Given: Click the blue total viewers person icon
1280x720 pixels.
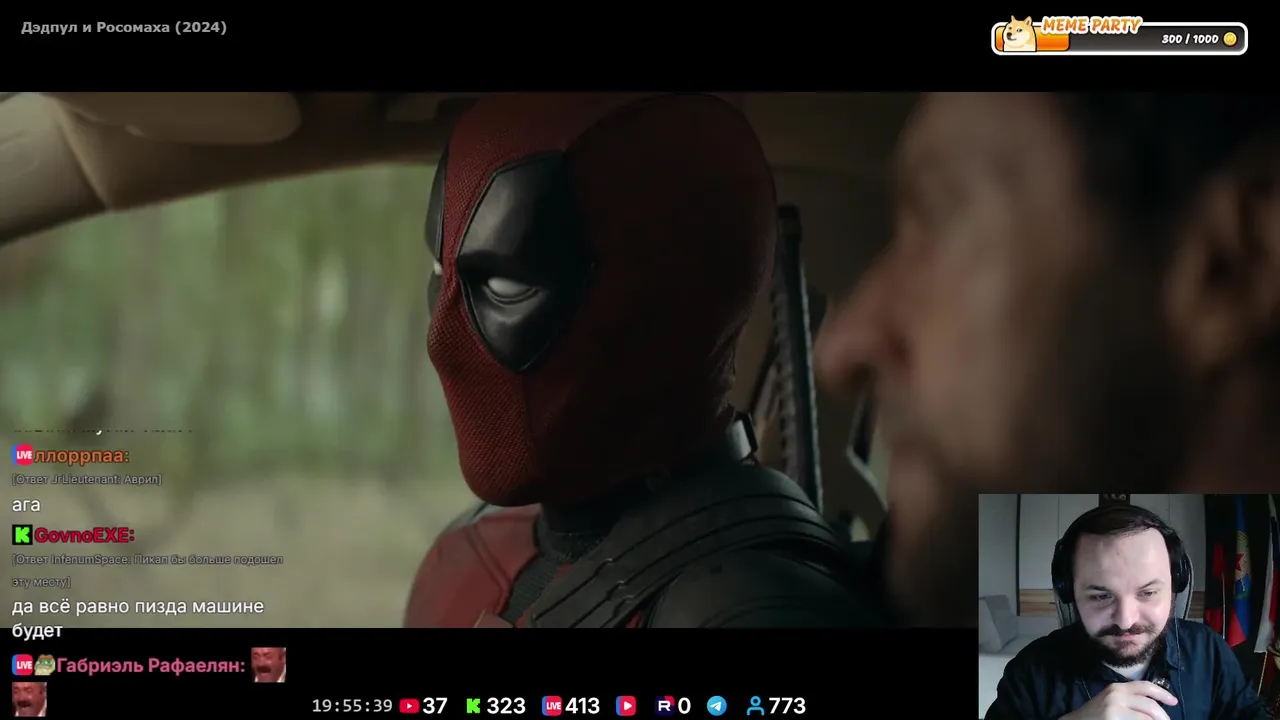Looking at the screenshot, I should tap(755, 706).
